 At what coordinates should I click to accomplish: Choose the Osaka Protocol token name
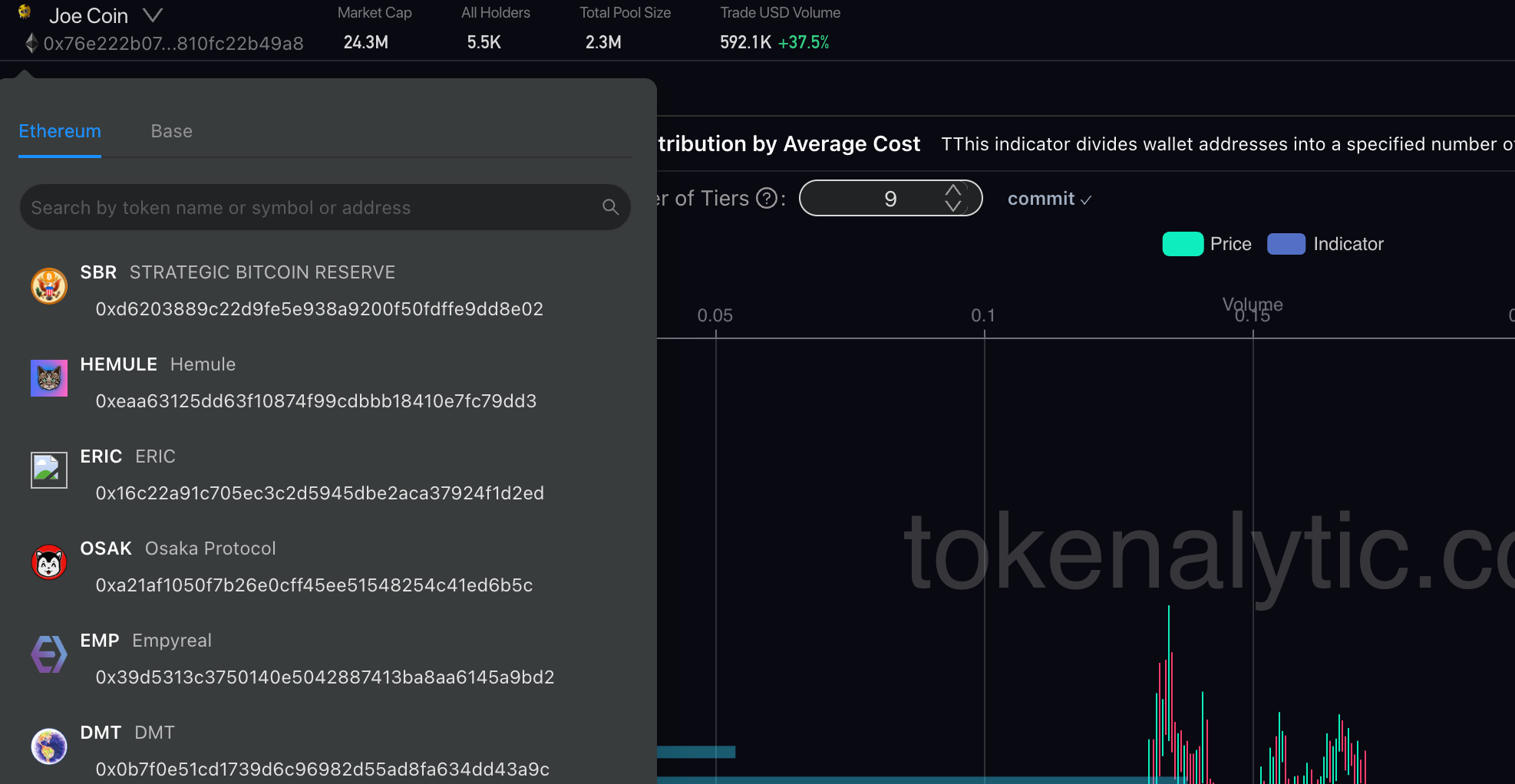click(210, 548)
